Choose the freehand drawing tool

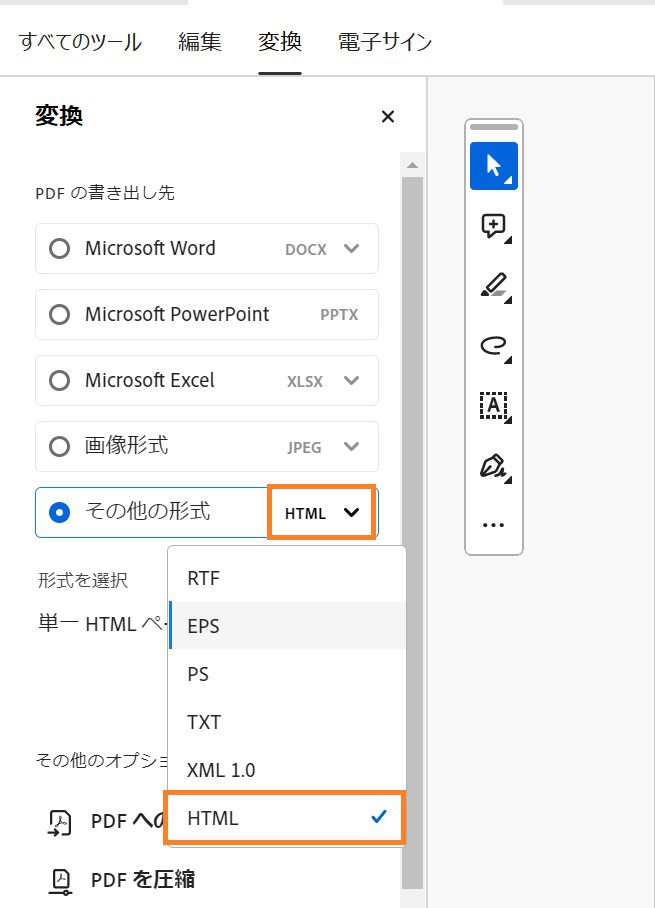click(x=493, y=346)
